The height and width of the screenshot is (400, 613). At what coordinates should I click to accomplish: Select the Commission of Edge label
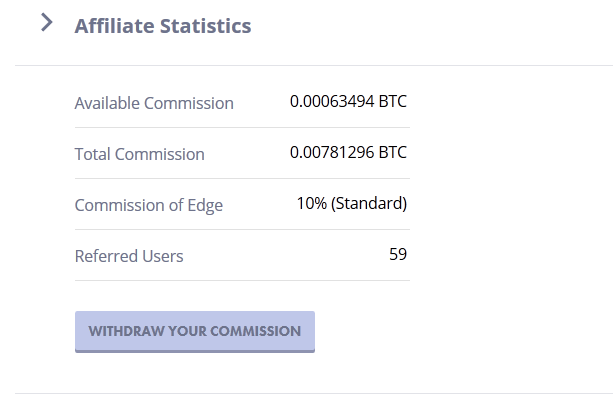148,205
